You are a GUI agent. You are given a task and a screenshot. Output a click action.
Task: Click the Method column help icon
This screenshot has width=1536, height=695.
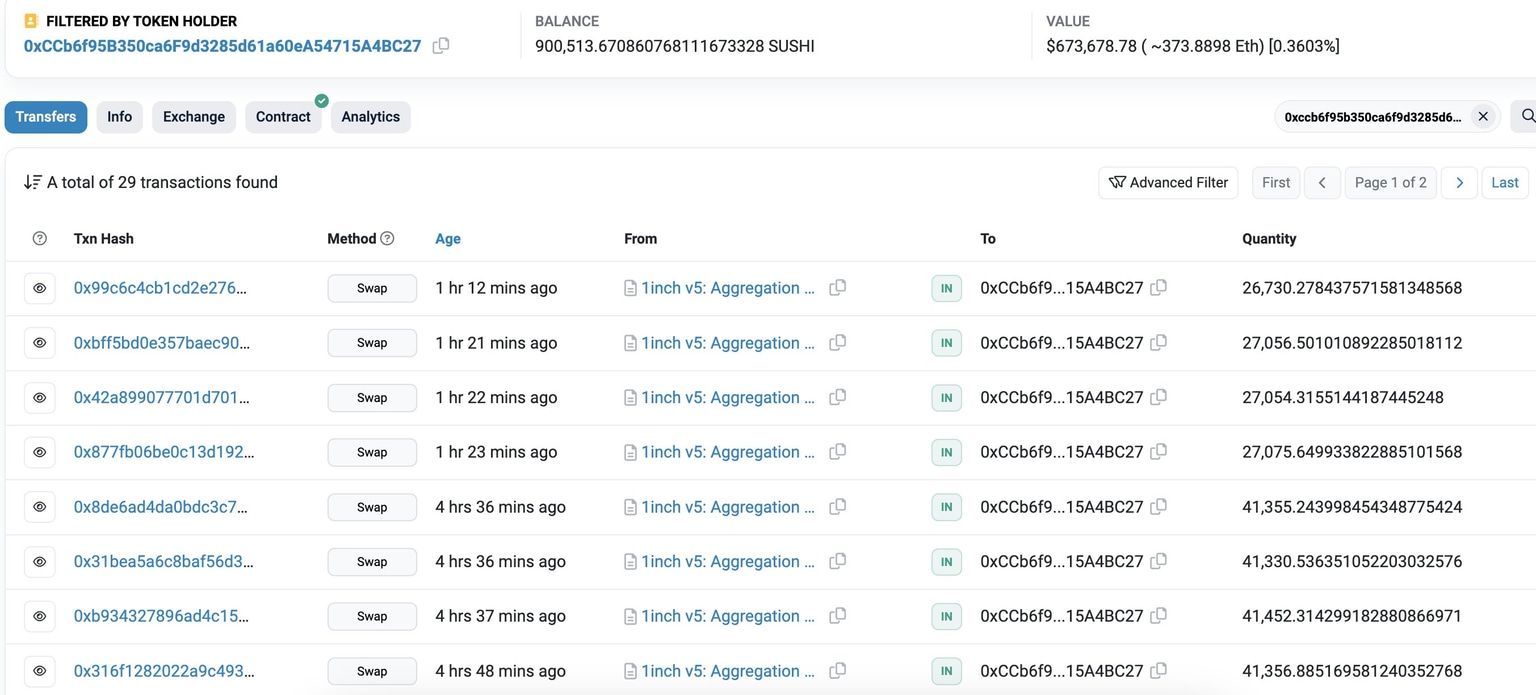point(387,238)
